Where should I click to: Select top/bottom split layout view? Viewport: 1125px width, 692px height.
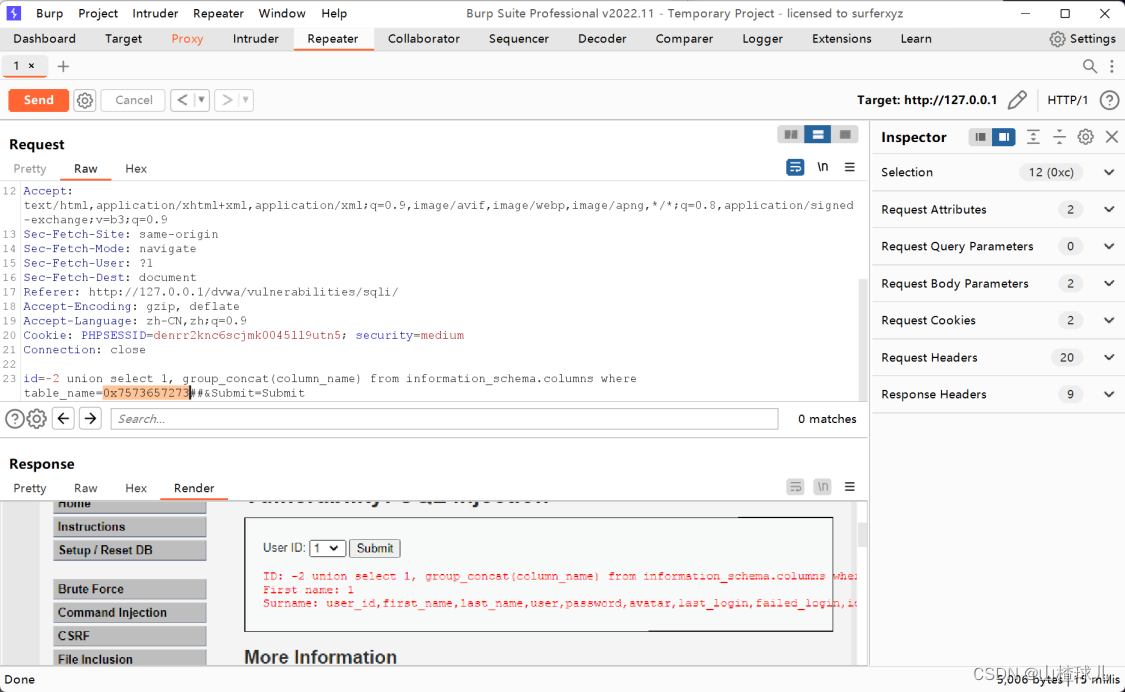click(x=817, y=134)
